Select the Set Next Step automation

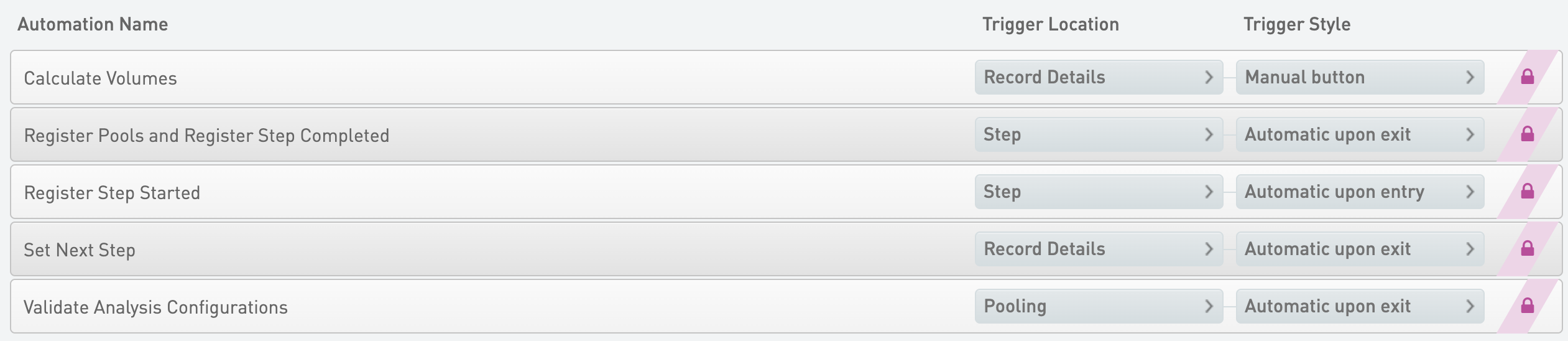786,249
